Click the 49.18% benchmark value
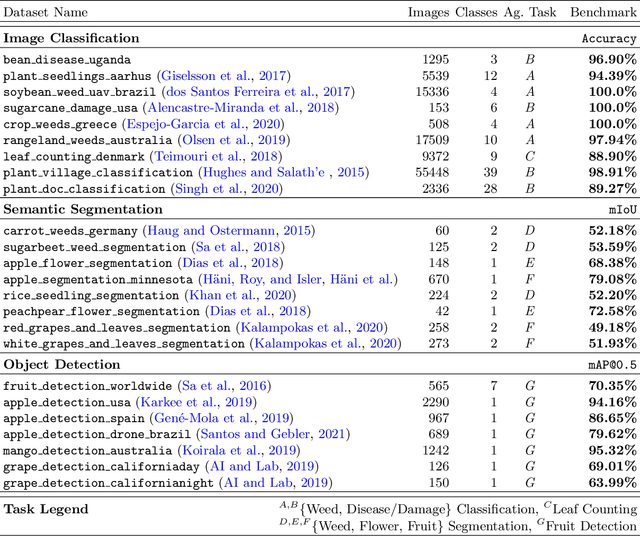This screenshot has height=536, width=640. coord(612,327)
